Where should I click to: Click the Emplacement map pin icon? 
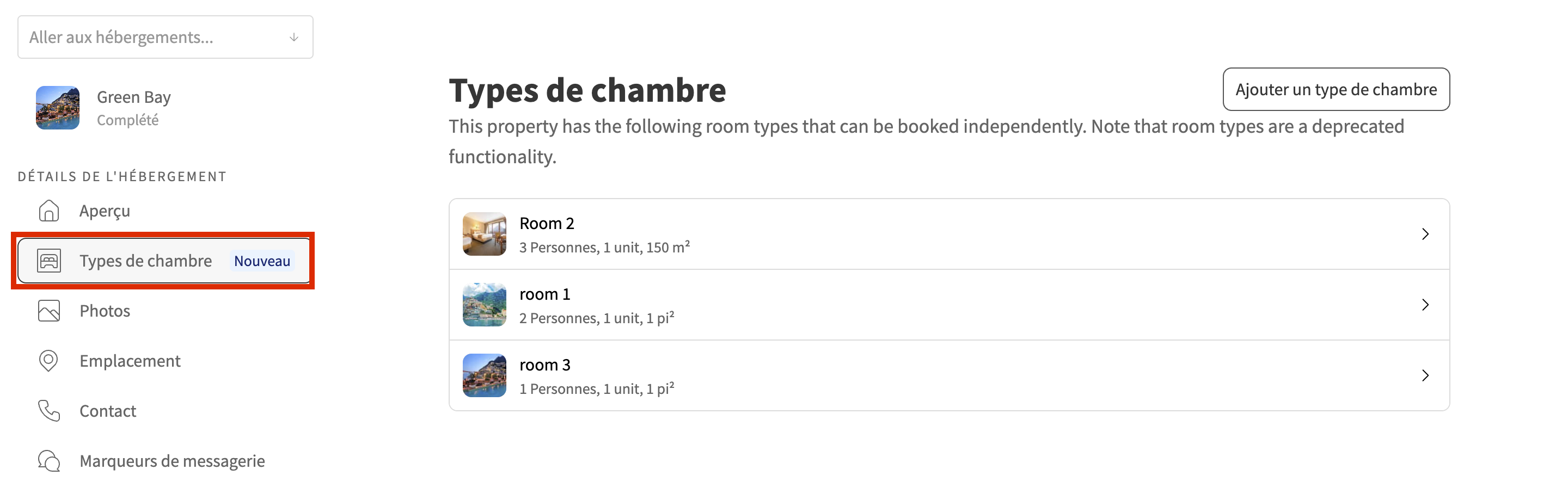48,361
